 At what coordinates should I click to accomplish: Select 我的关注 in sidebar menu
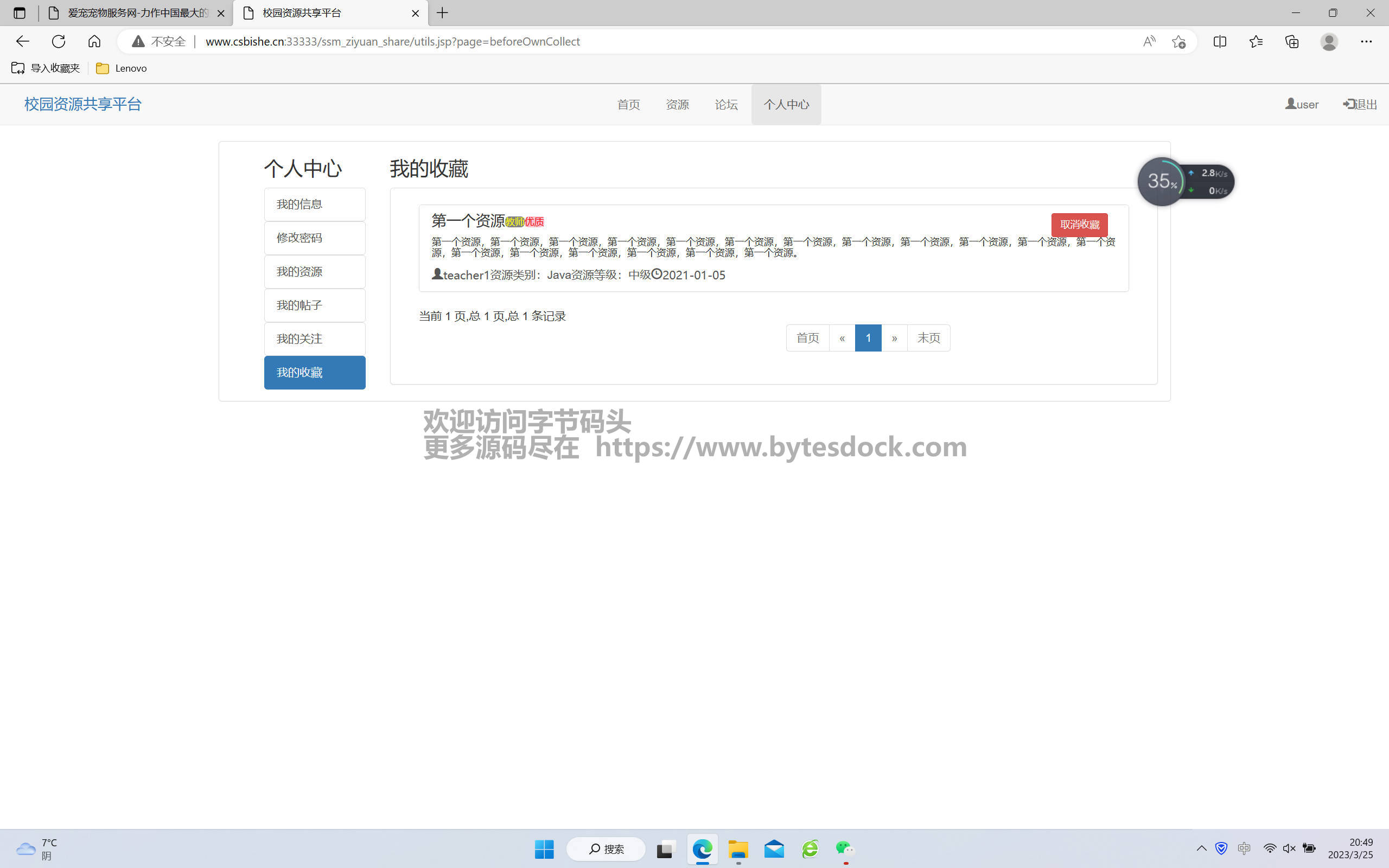pyautogui.click(x=315, y=339)
